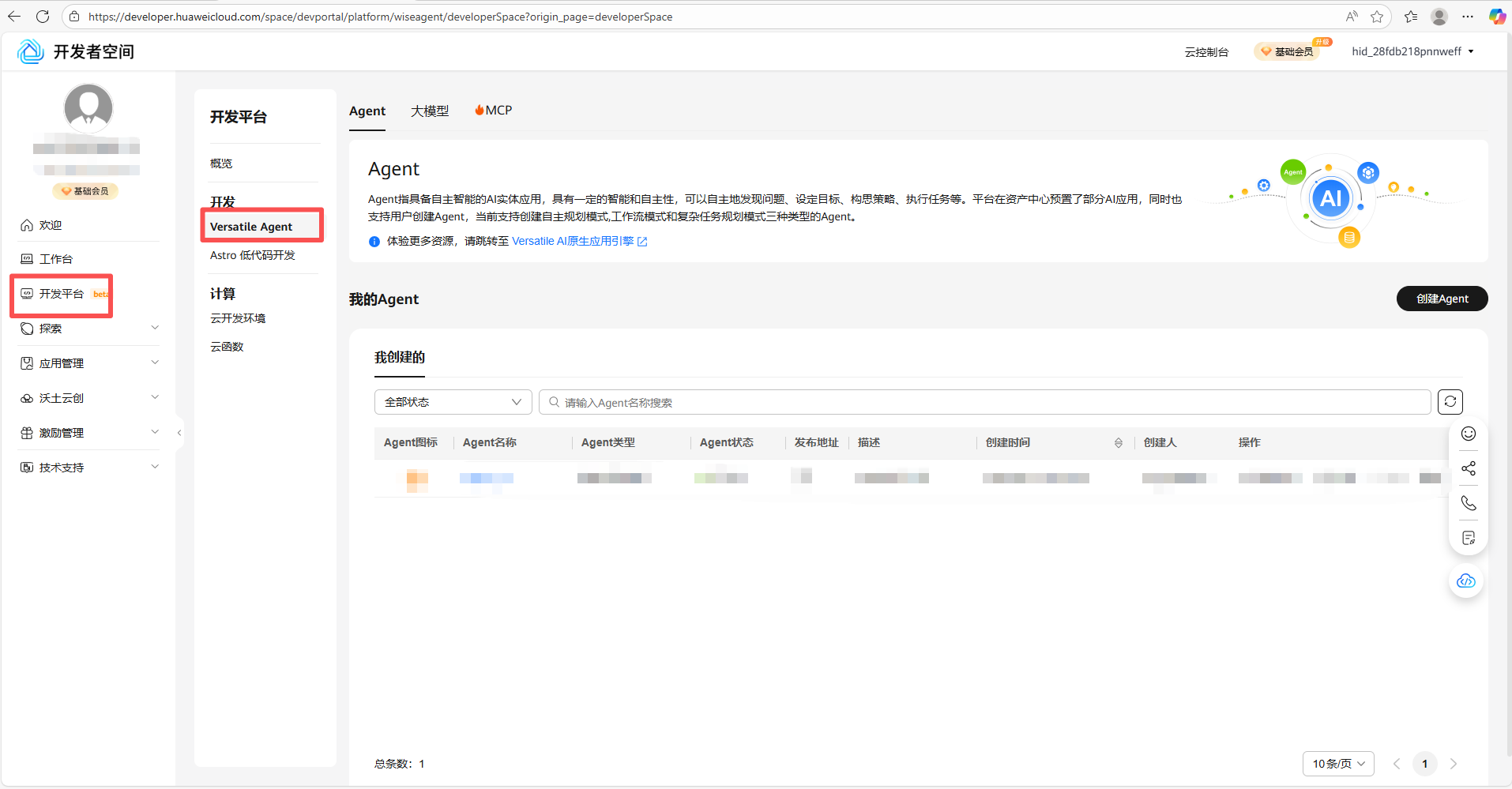Select the 我创建的 tab
Screen dimensions: 1512x789
[400, 357]
